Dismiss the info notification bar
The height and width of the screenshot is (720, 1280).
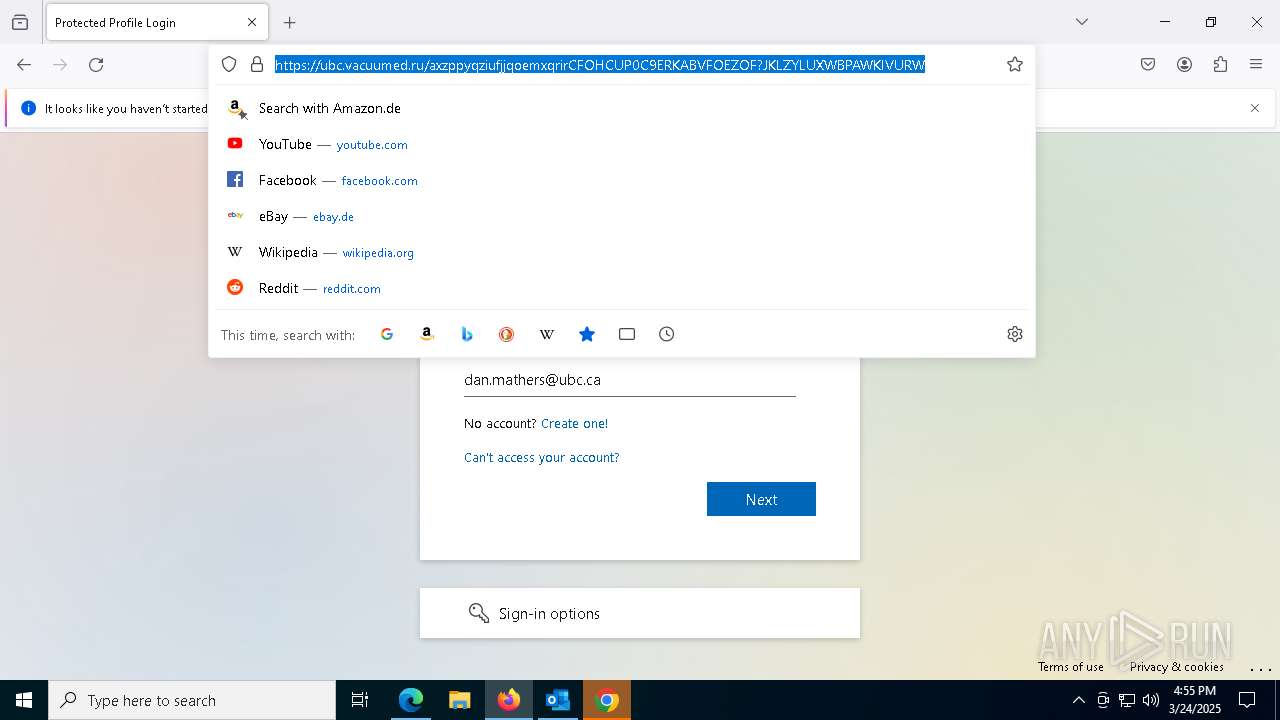[1255, 108]
